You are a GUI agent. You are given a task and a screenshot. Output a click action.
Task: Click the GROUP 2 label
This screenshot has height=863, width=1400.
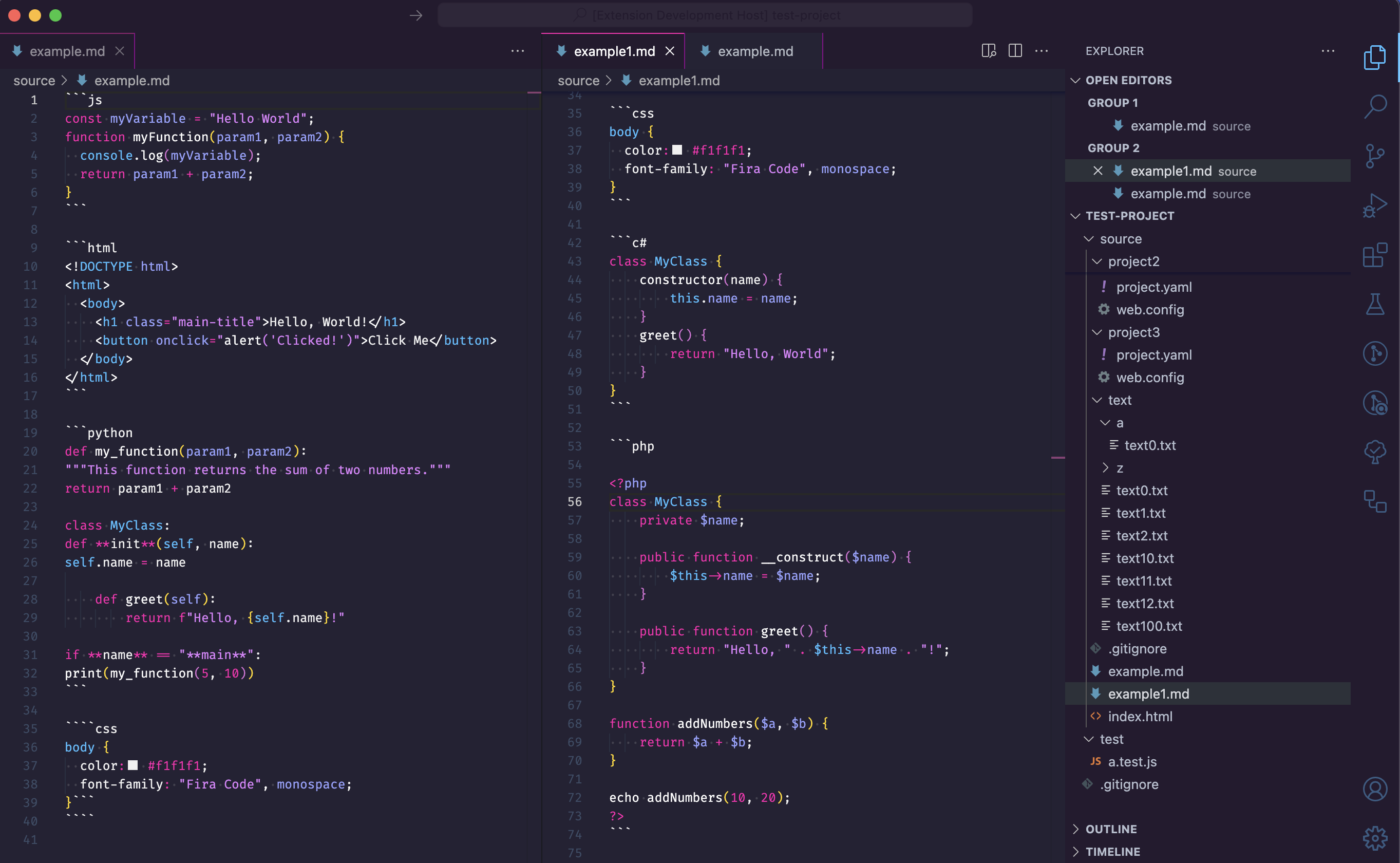[x=1113, y=148]
